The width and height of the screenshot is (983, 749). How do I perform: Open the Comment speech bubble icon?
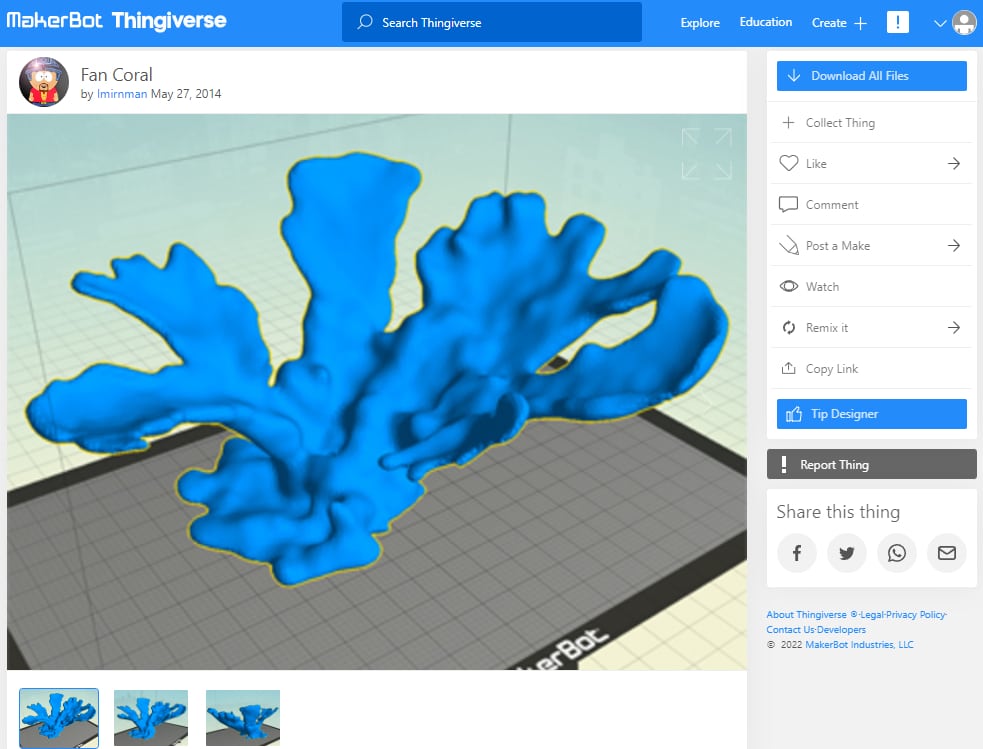790,204
